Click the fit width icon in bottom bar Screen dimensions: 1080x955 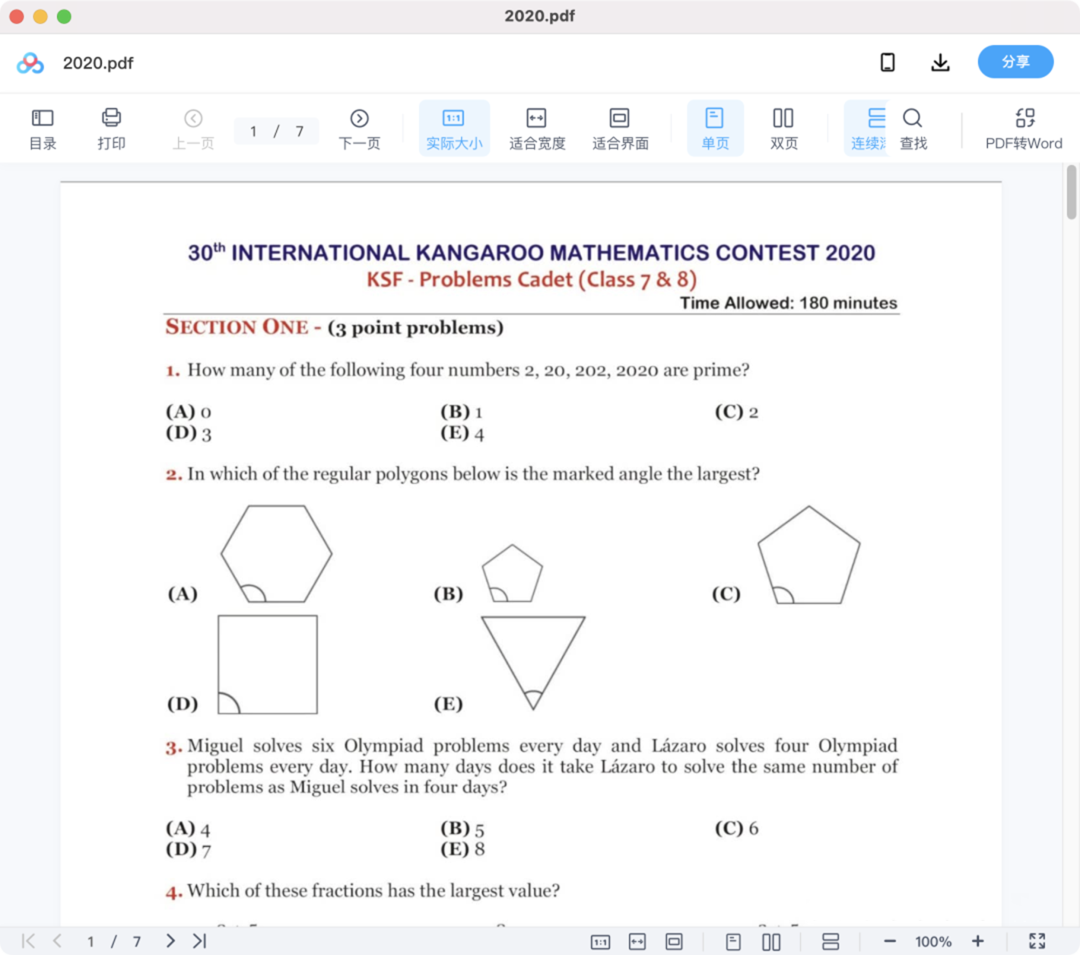pyautogui.click(x=638, y=941)
